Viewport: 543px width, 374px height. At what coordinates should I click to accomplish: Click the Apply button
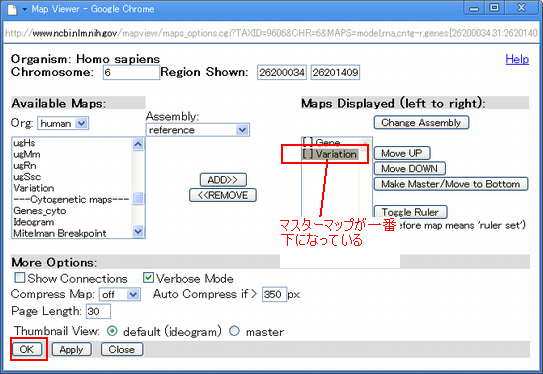72,349
